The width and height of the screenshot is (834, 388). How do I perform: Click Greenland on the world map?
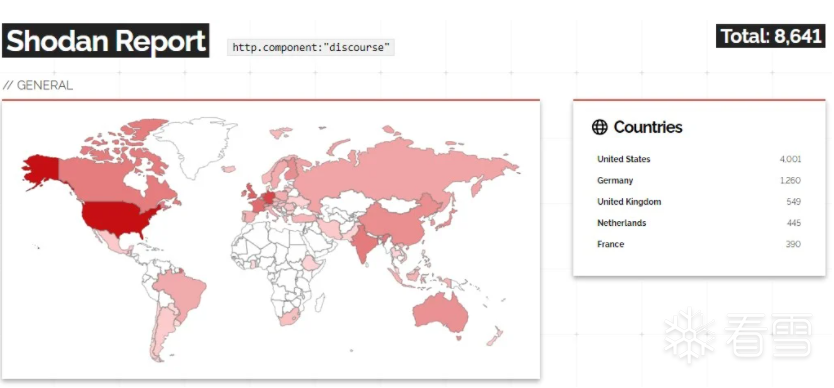click(x=194, y=146)
